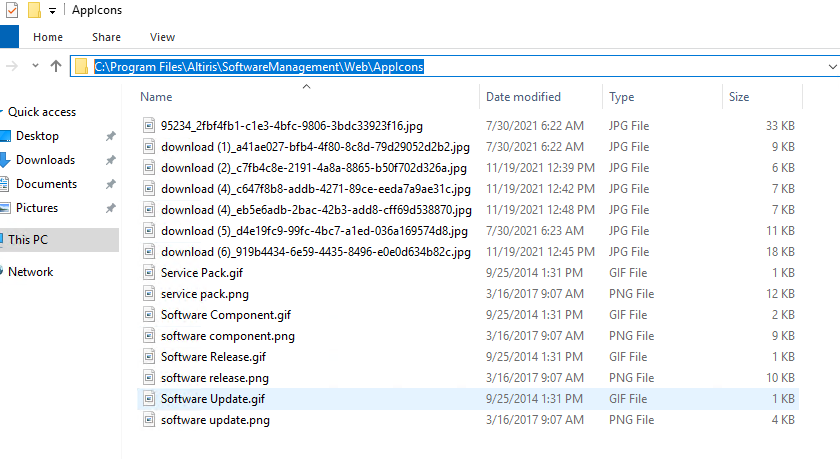Select the Software Component.gif file name

tap(226, 314)
